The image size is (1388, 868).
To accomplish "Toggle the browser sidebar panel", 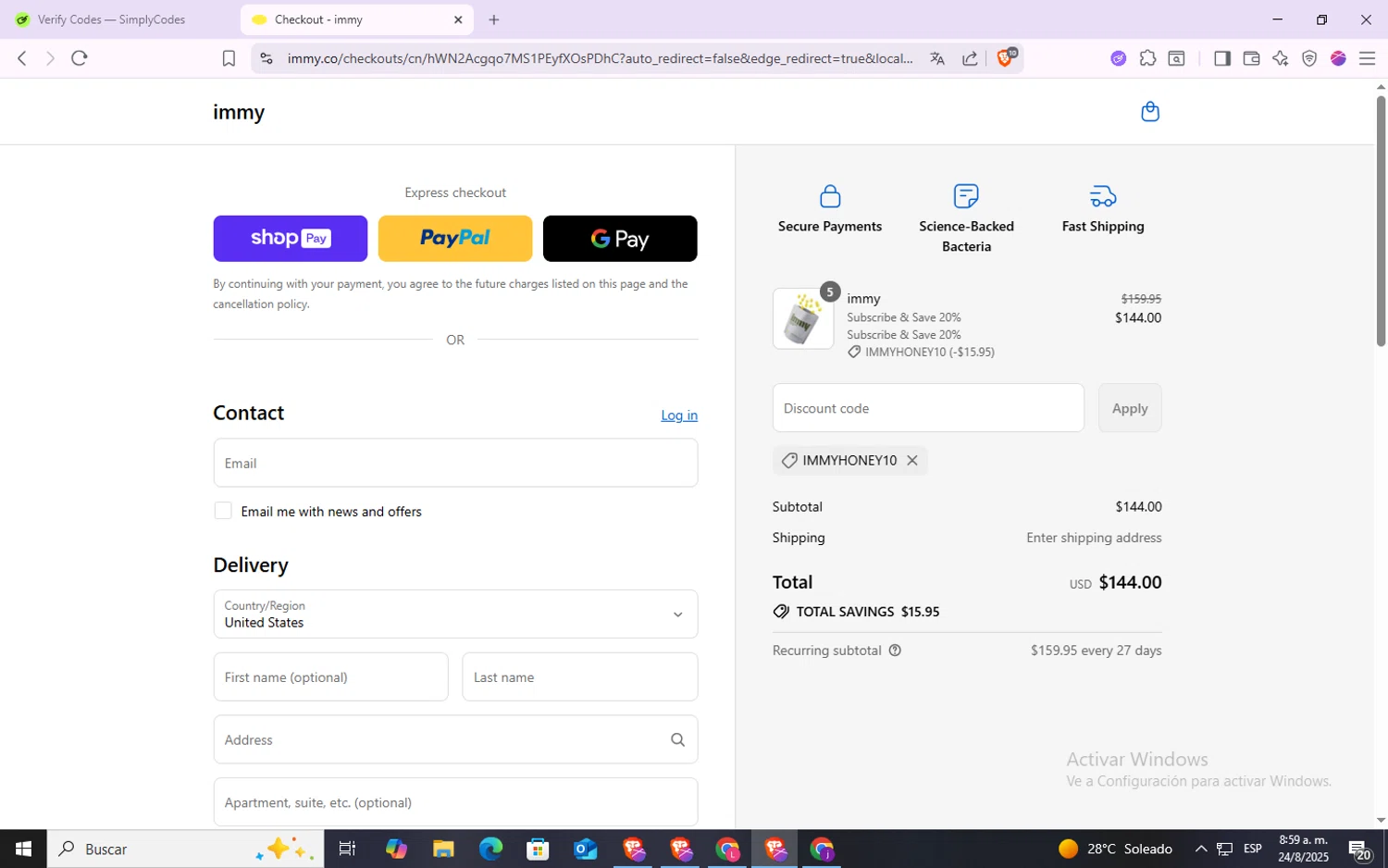I will pos(1221,58).
